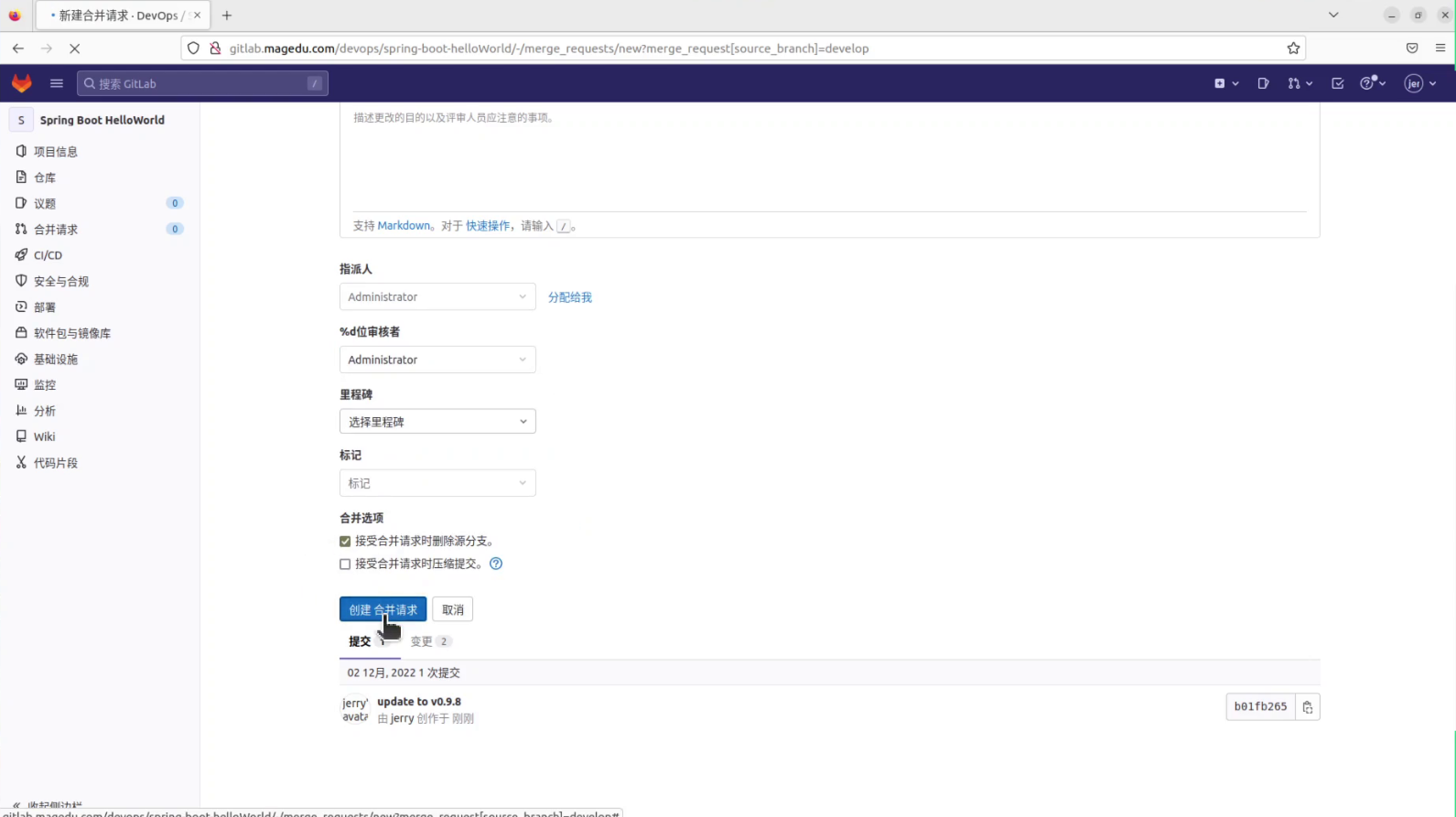Image resolution: width=1456 pixels, height=817 pixels.
Task: Click the description text area
Action: coord(829,156)
